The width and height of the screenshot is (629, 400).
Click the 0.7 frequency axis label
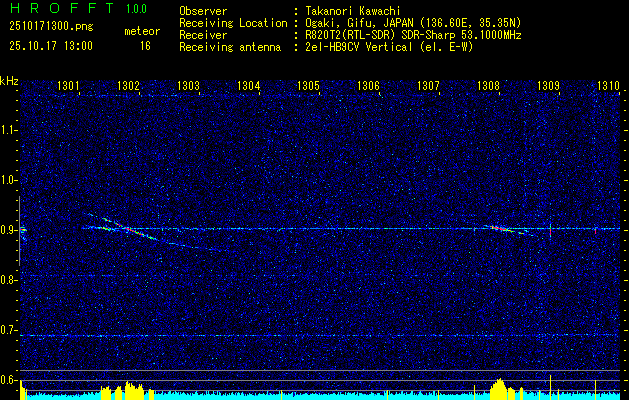(10, 330)
